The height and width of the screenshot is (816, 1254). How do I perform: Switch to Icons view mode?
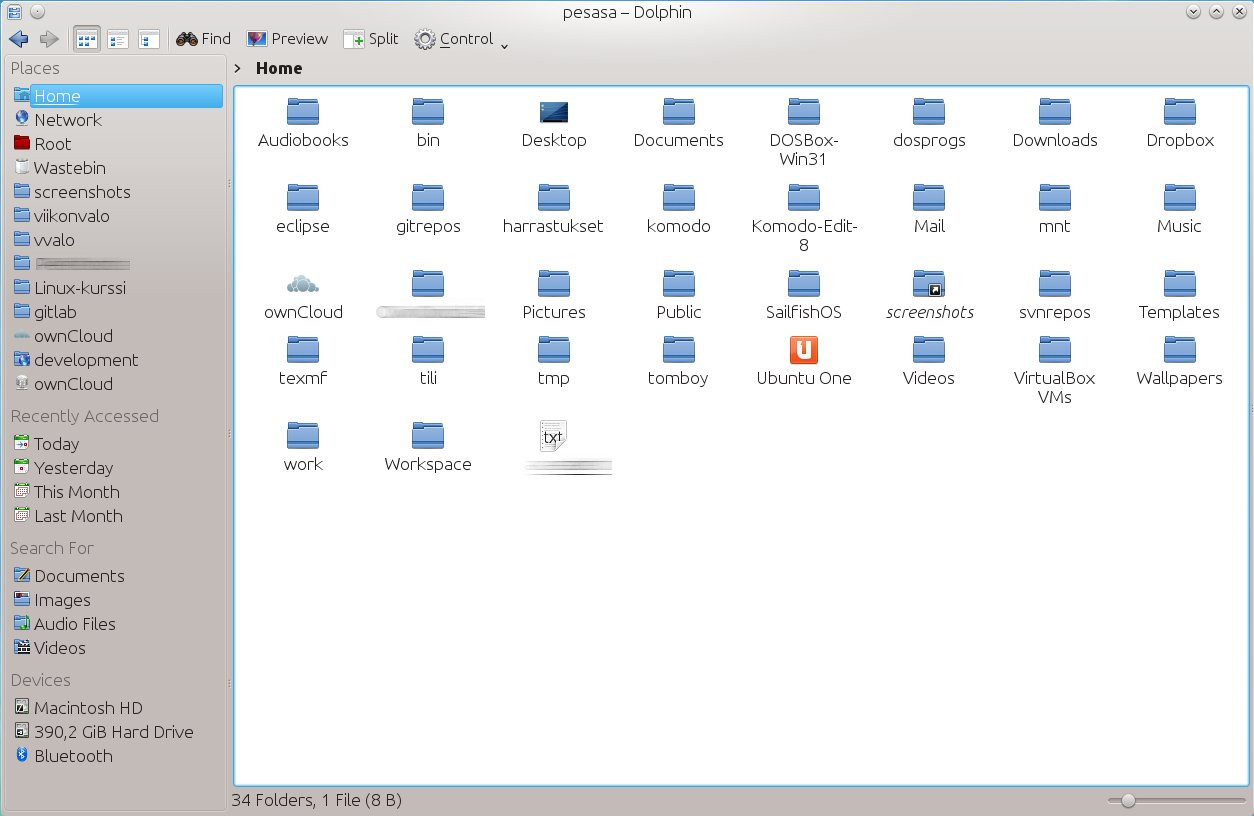point(87,40)
